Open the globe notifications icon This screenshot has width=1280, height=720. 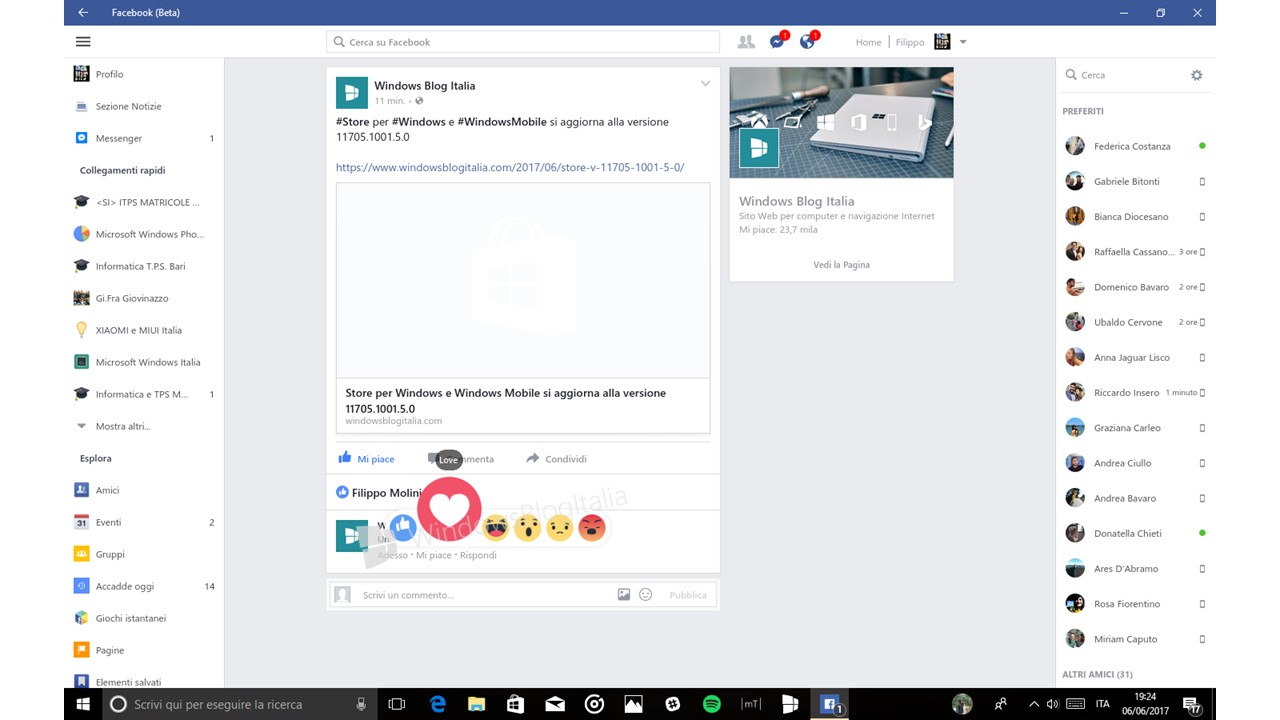[x=808, y=42]
